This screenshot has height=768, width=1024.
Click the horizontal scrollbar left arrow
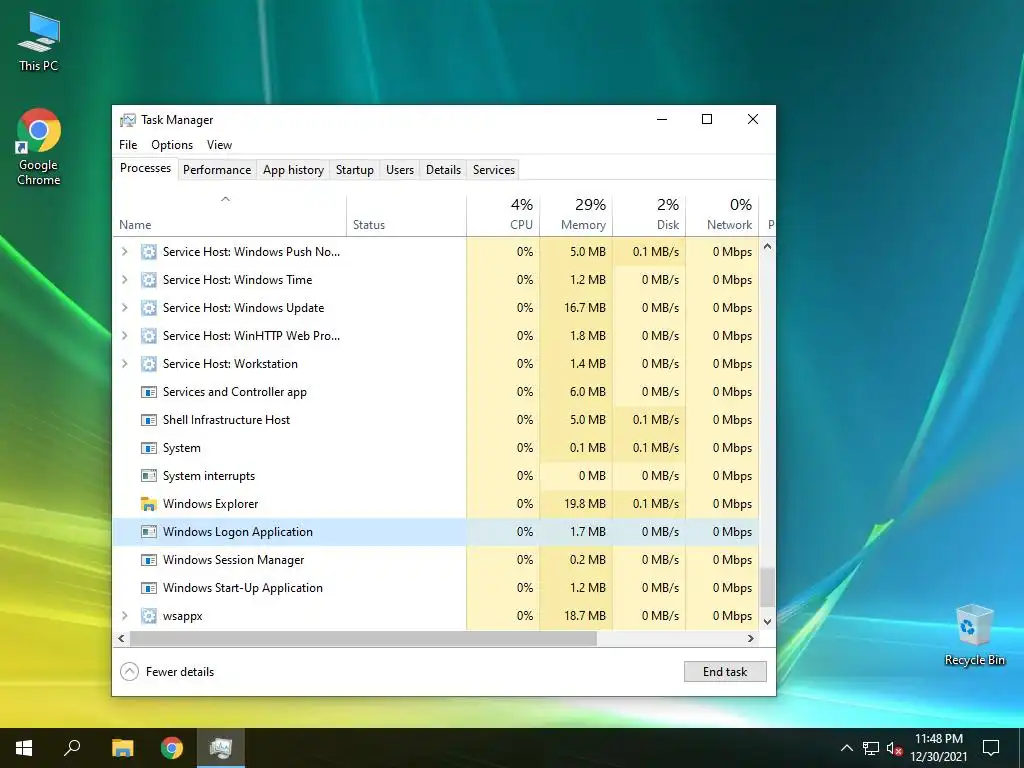(x=121, y=639)
